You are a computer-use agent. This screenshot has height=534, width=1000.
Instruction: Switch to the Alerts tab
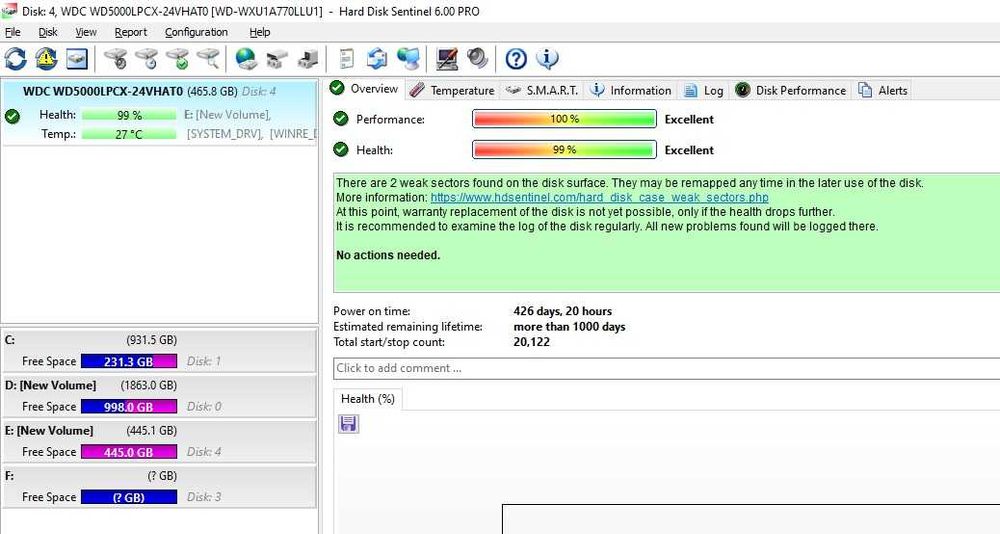coord(883,91)
